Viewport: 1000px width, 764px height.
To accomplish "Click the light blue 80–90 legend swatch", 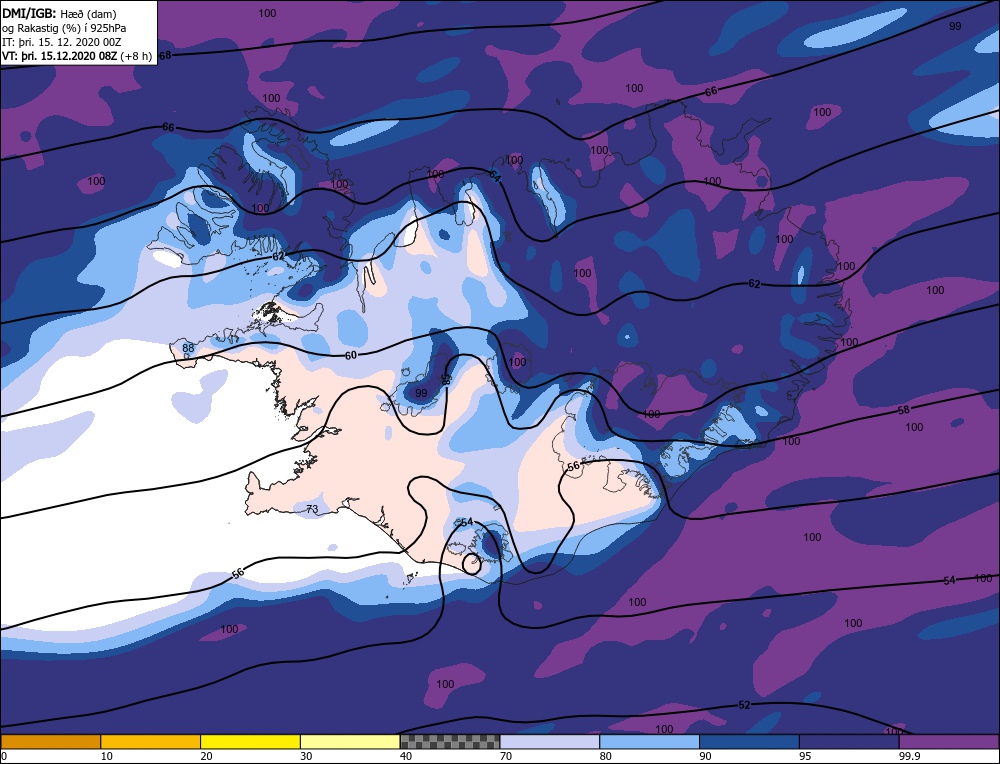I will pos(649,741).
